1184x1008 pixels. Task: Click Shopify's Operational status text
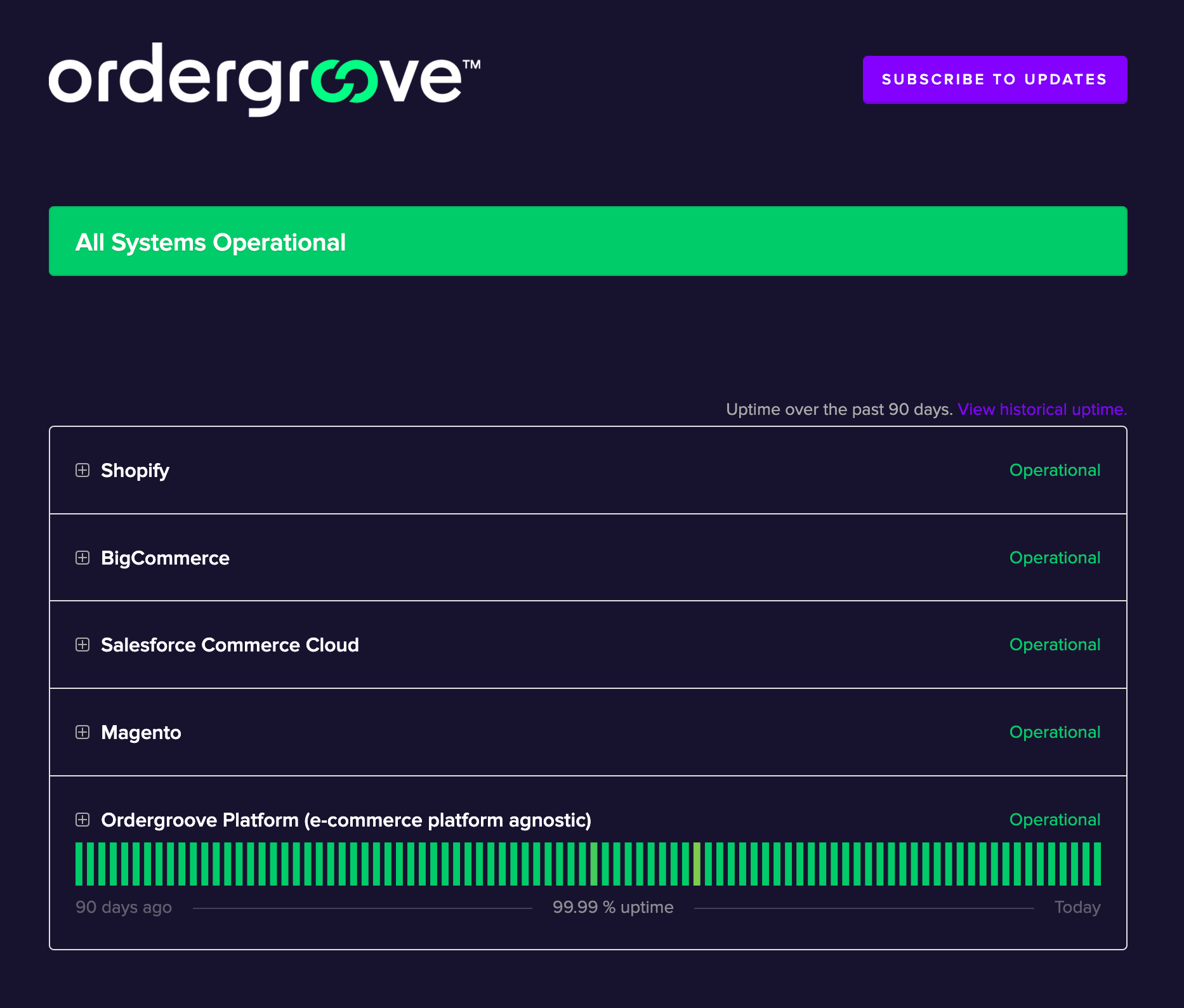(x=1055, y=470)
